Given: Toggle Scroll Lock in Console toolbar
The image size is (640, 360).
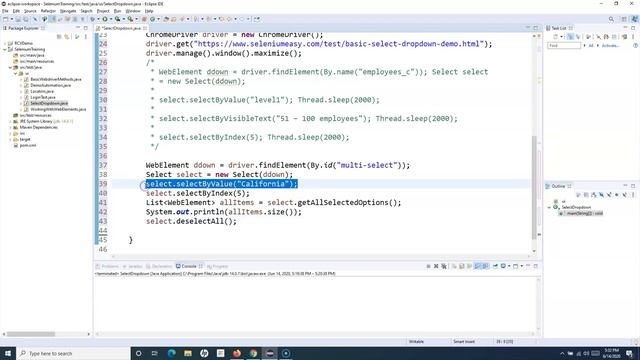Looking at the screenshot, I should point(462,266).
